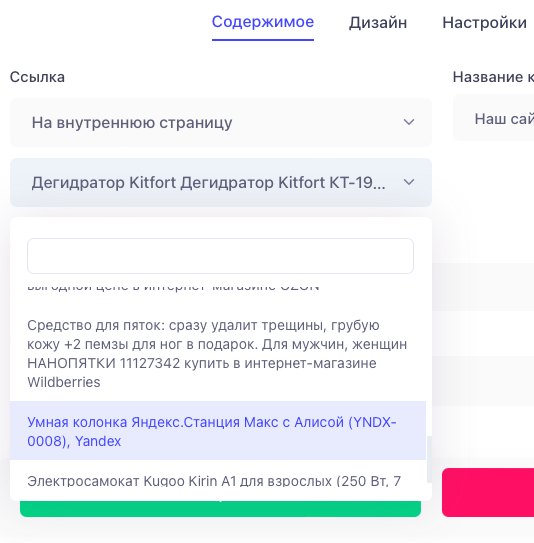
Task: Click the 'Yandex' text in highlighted option
Action: pyautogui.click(x=98, y=441)
